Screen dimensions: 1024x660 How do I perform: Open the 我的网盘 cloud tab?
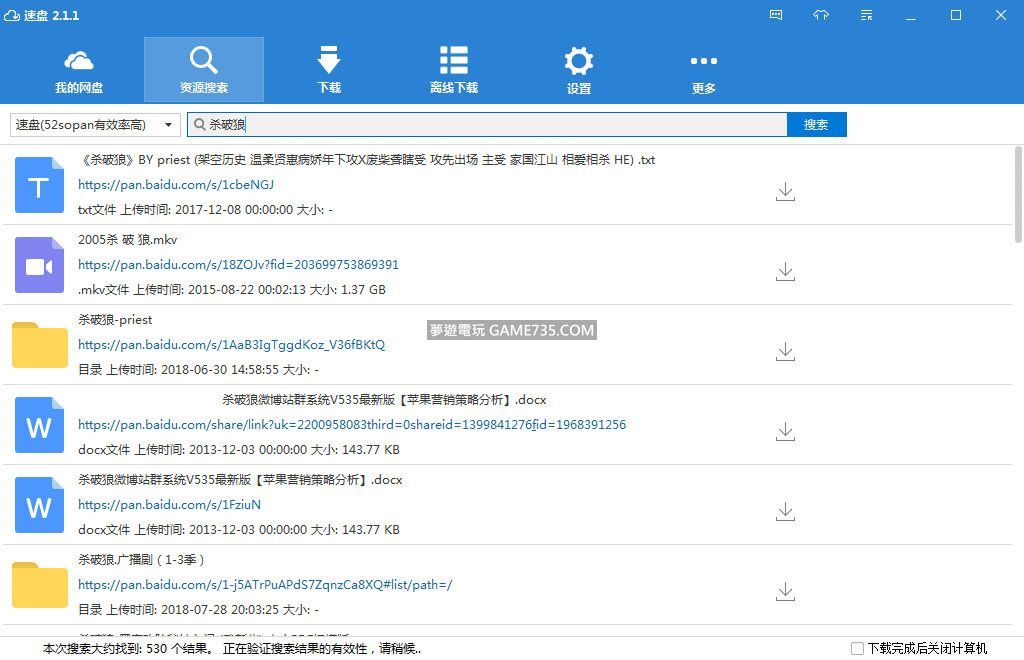[78, 71]
